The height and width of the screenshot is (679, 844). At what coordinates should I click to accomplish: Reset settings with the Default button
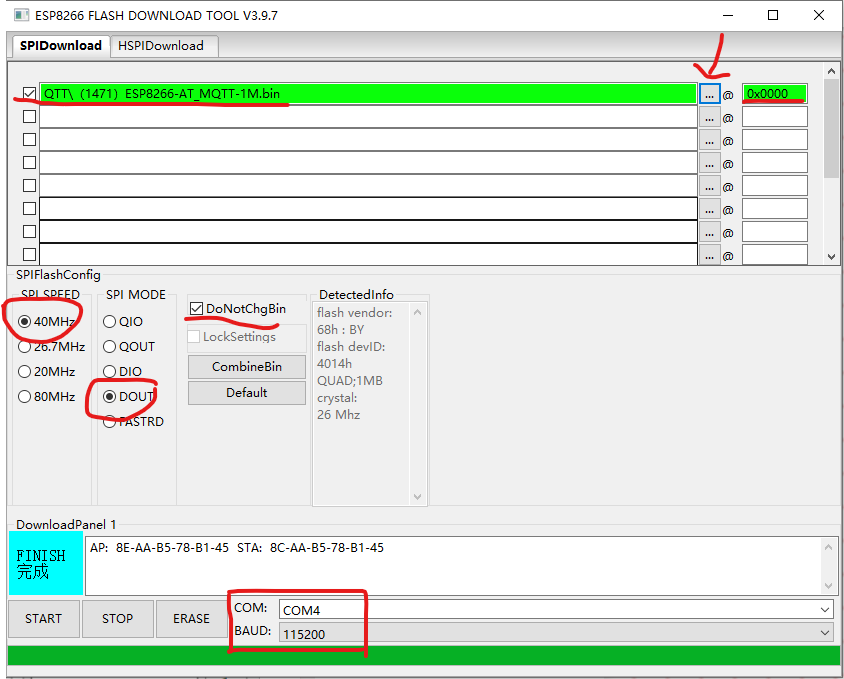click(247, 393)
